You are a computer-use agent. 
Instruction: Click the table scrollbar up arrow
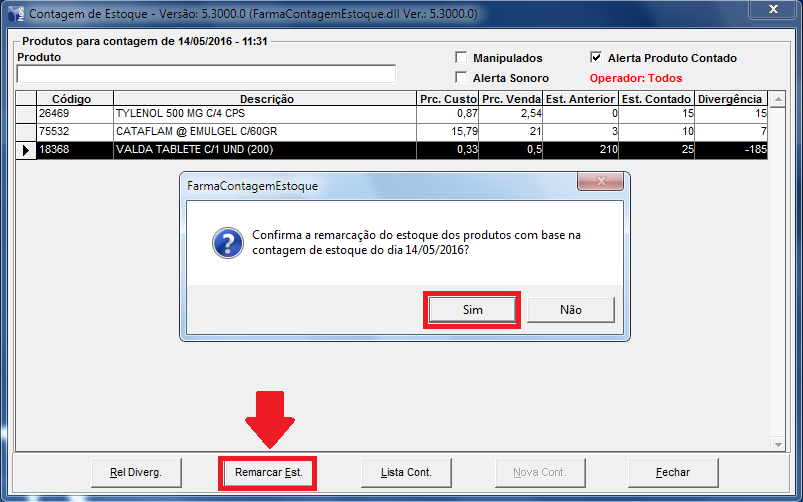[x=778, y=99]
